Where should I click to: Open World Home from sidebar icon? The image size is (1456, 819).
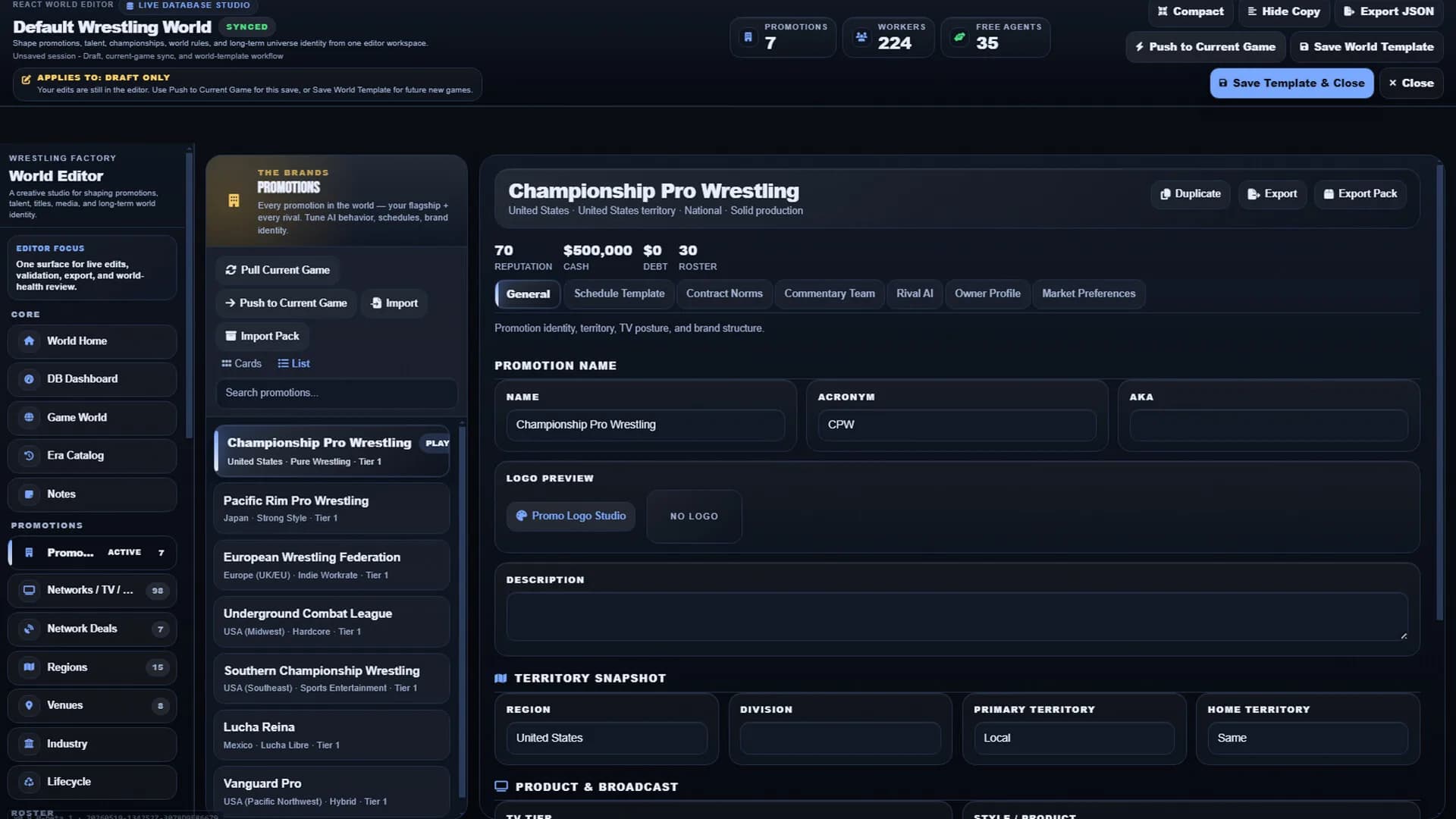[29, 341]
